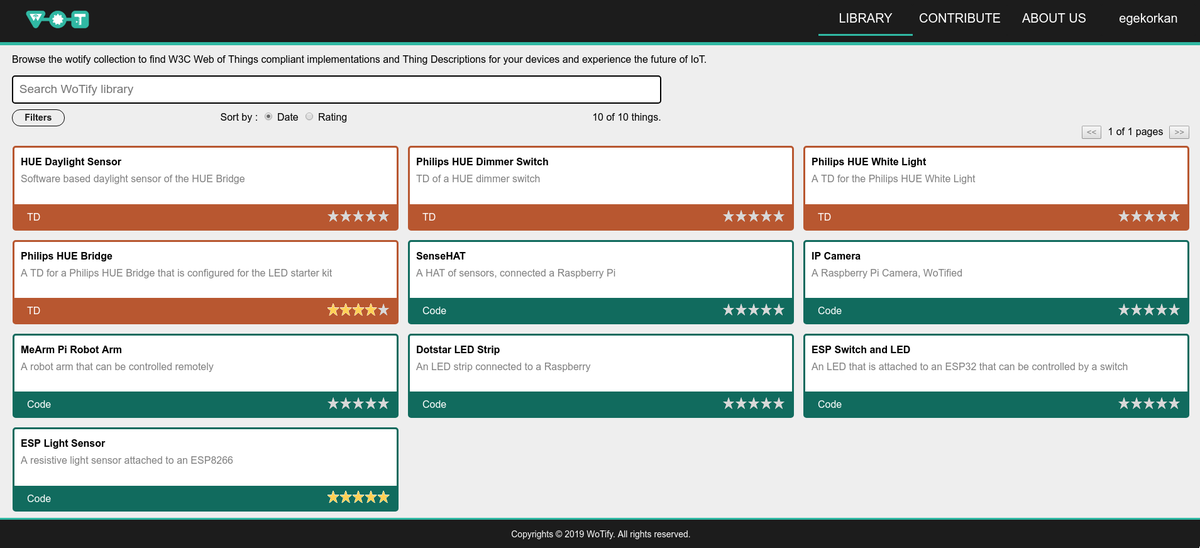Click 'A resistive light sensor' description
Image resolution: width=1200 pixels, height=548 pixels.
[x=127, y=461]
